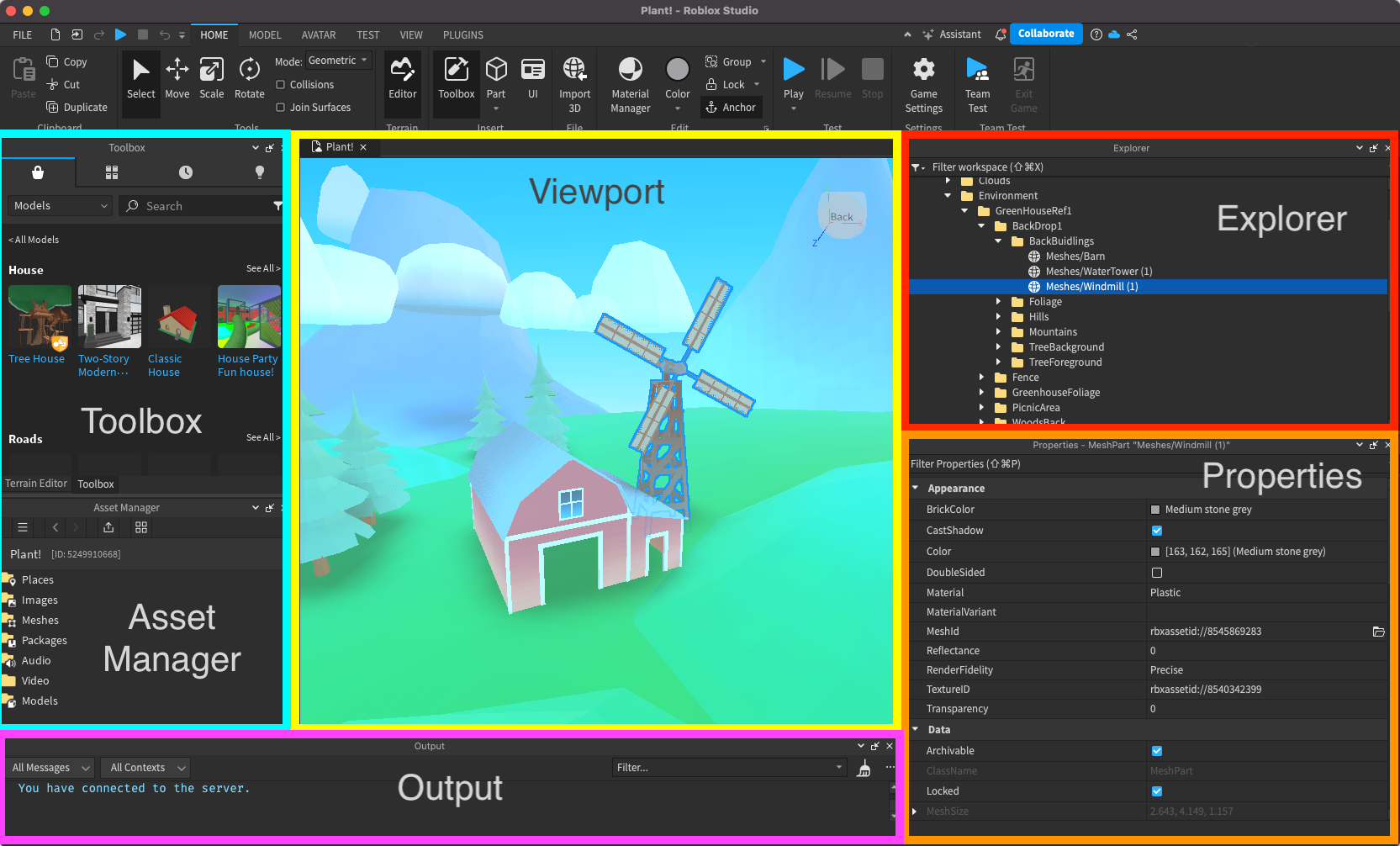Enable the Collisions checkbox
This screenshot has height=846, width=1400.
point(281,85)
